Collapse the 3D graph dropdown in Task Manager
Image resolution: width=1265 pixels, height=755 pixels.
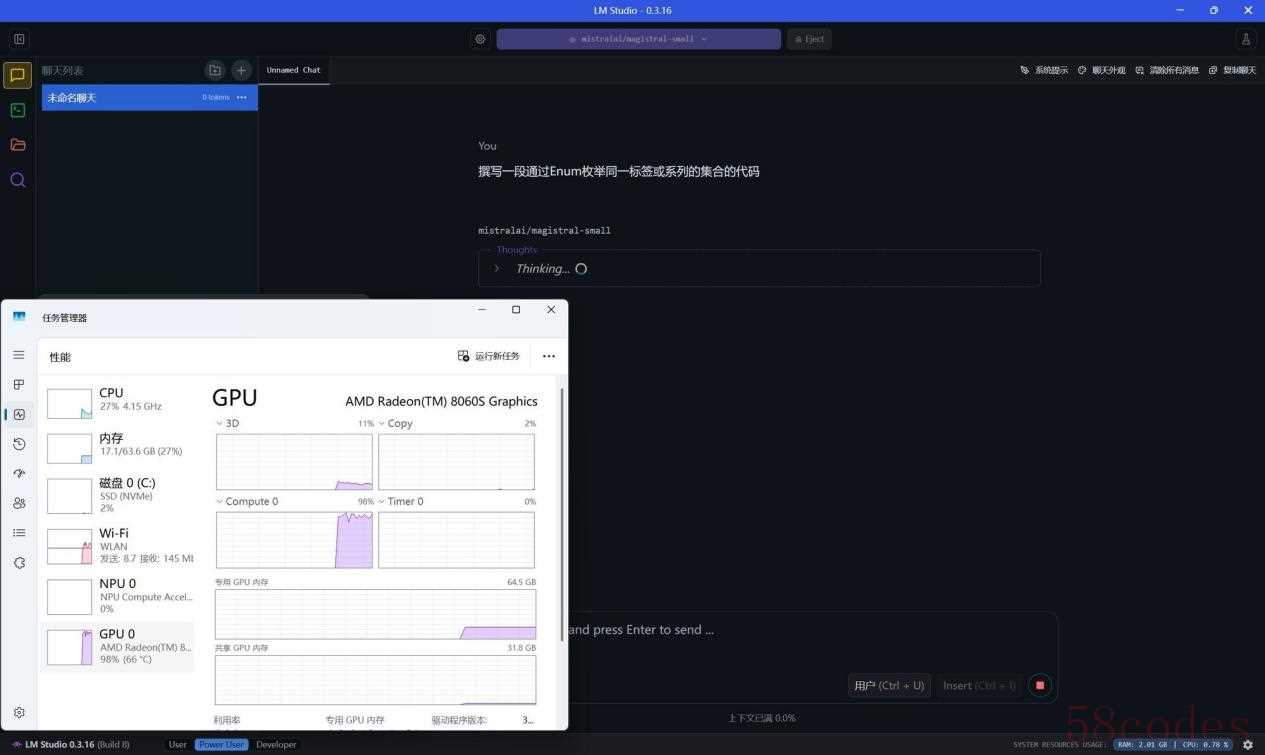coord(221,424)
